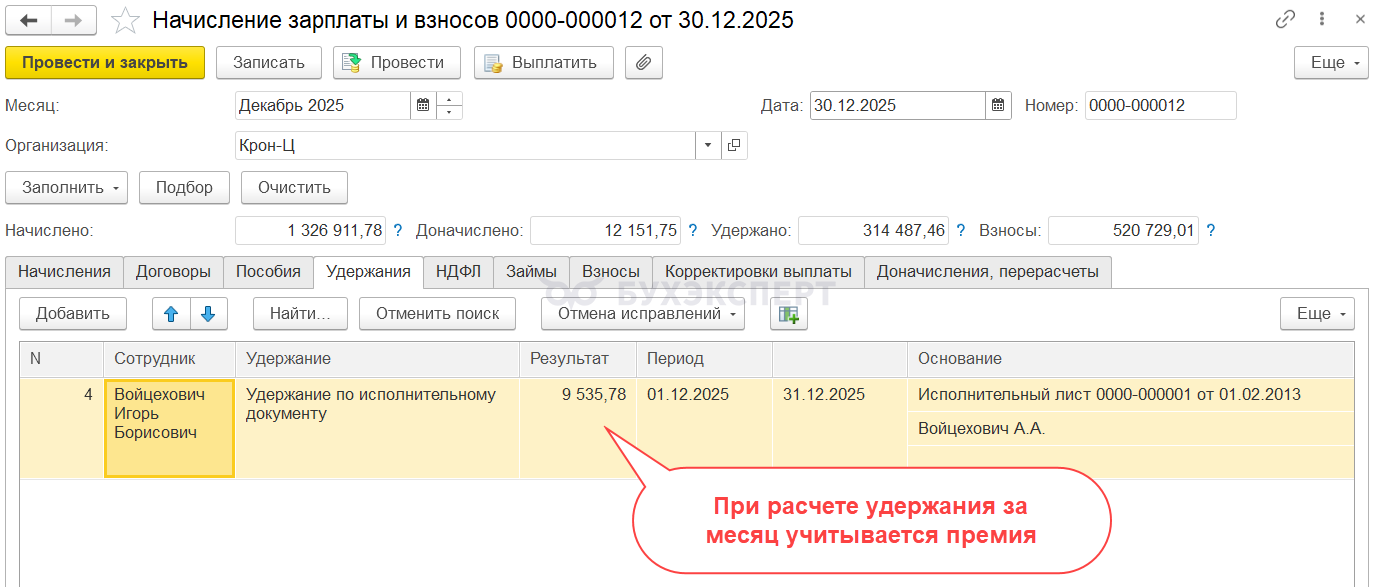Viewport: 1374px width, 587px height.
Task: Move row up with blue arrow
Action: coord(171,313)
